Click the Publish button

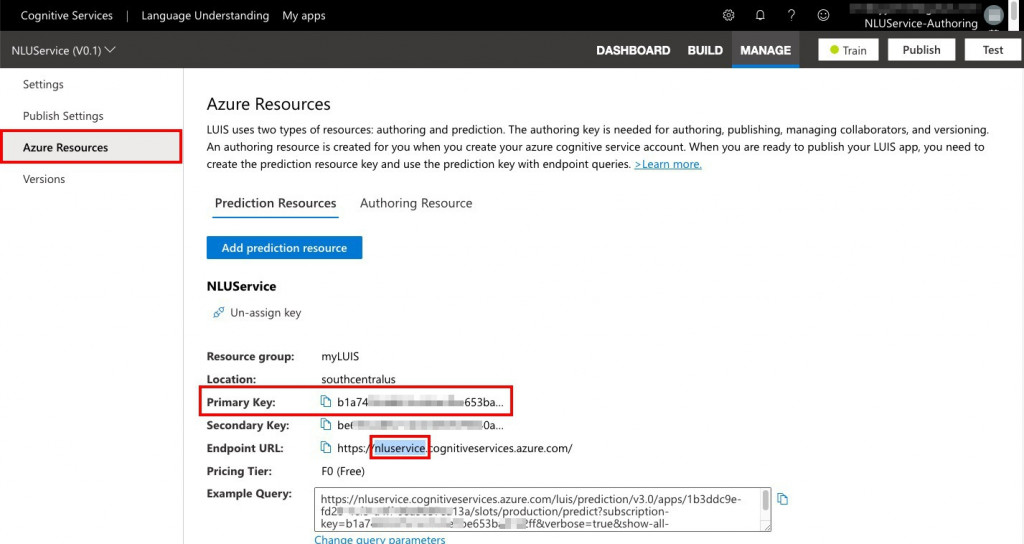click(x=921, y=50)
